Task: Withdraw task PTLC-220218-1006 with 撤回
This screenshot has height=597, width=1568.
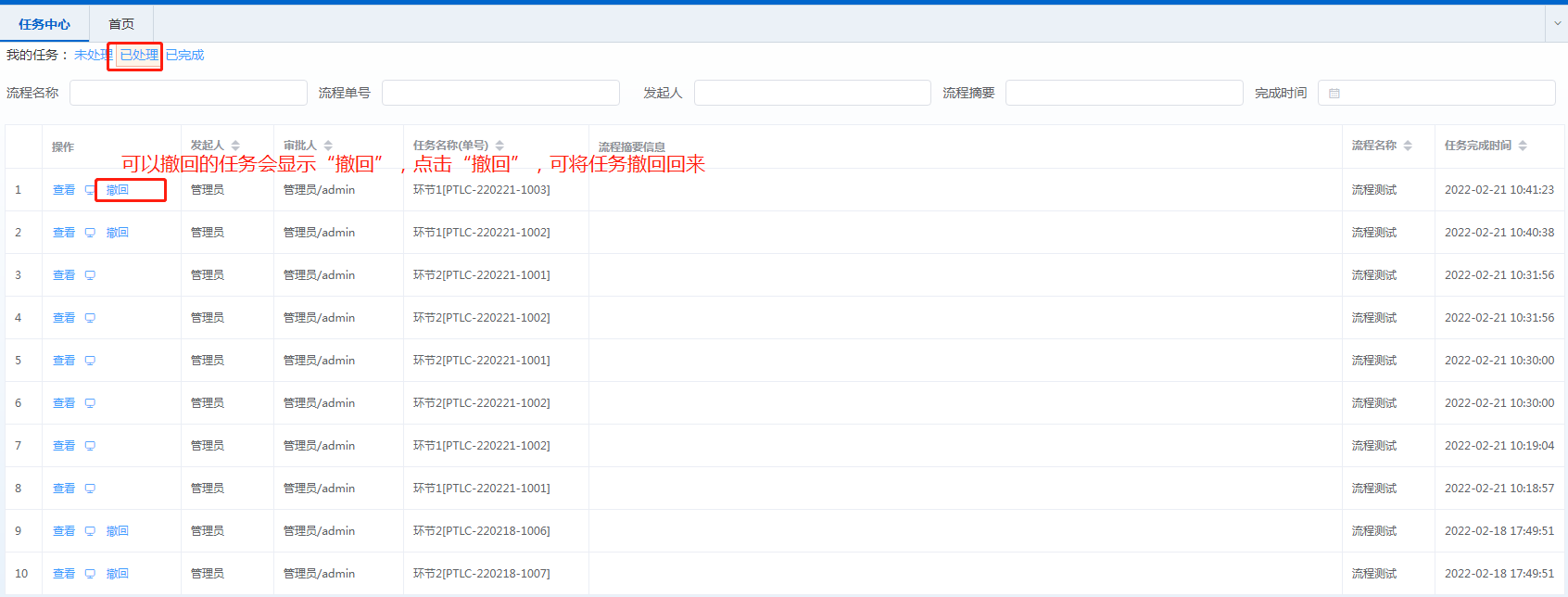Action: tap(118, 531)
